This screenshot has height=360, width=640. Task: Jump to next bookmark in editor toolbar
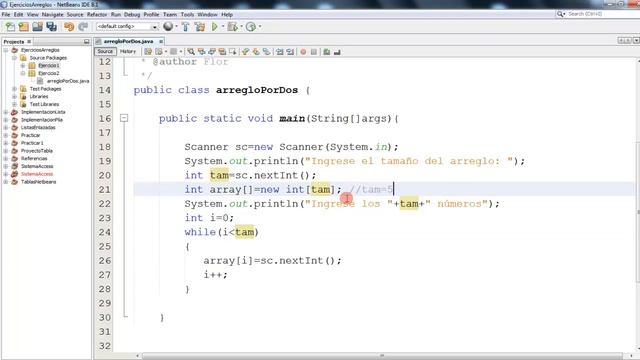tap(256, 52)
